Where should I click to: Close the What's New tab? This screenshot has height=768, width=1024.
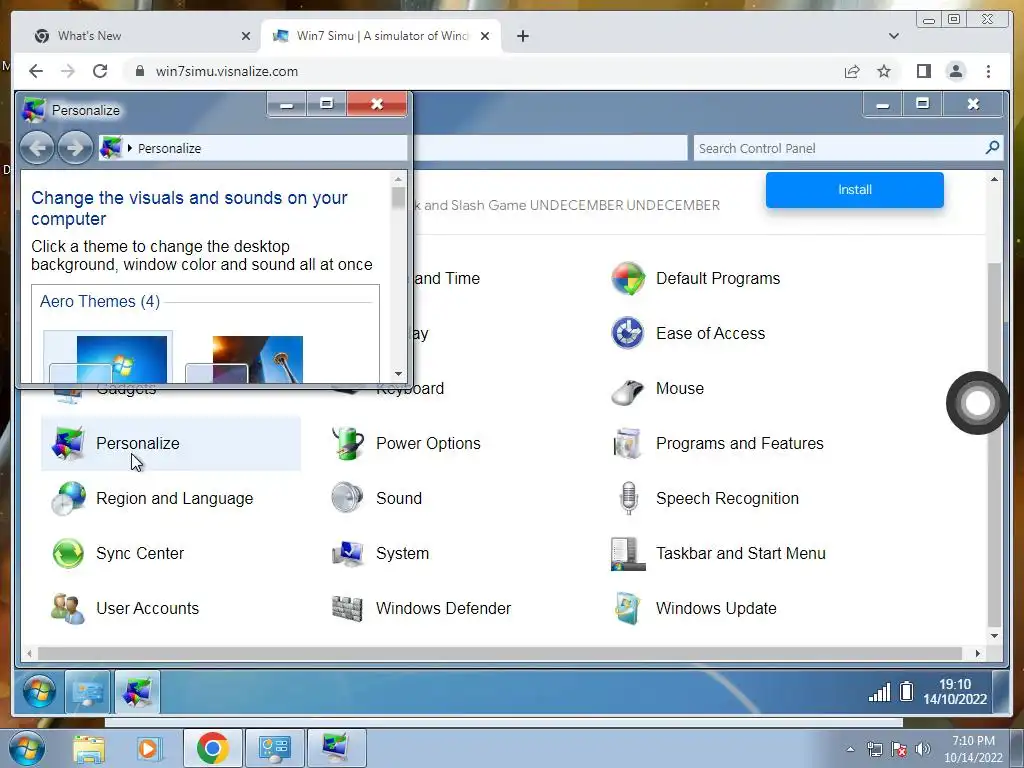(x=246, y=36)
